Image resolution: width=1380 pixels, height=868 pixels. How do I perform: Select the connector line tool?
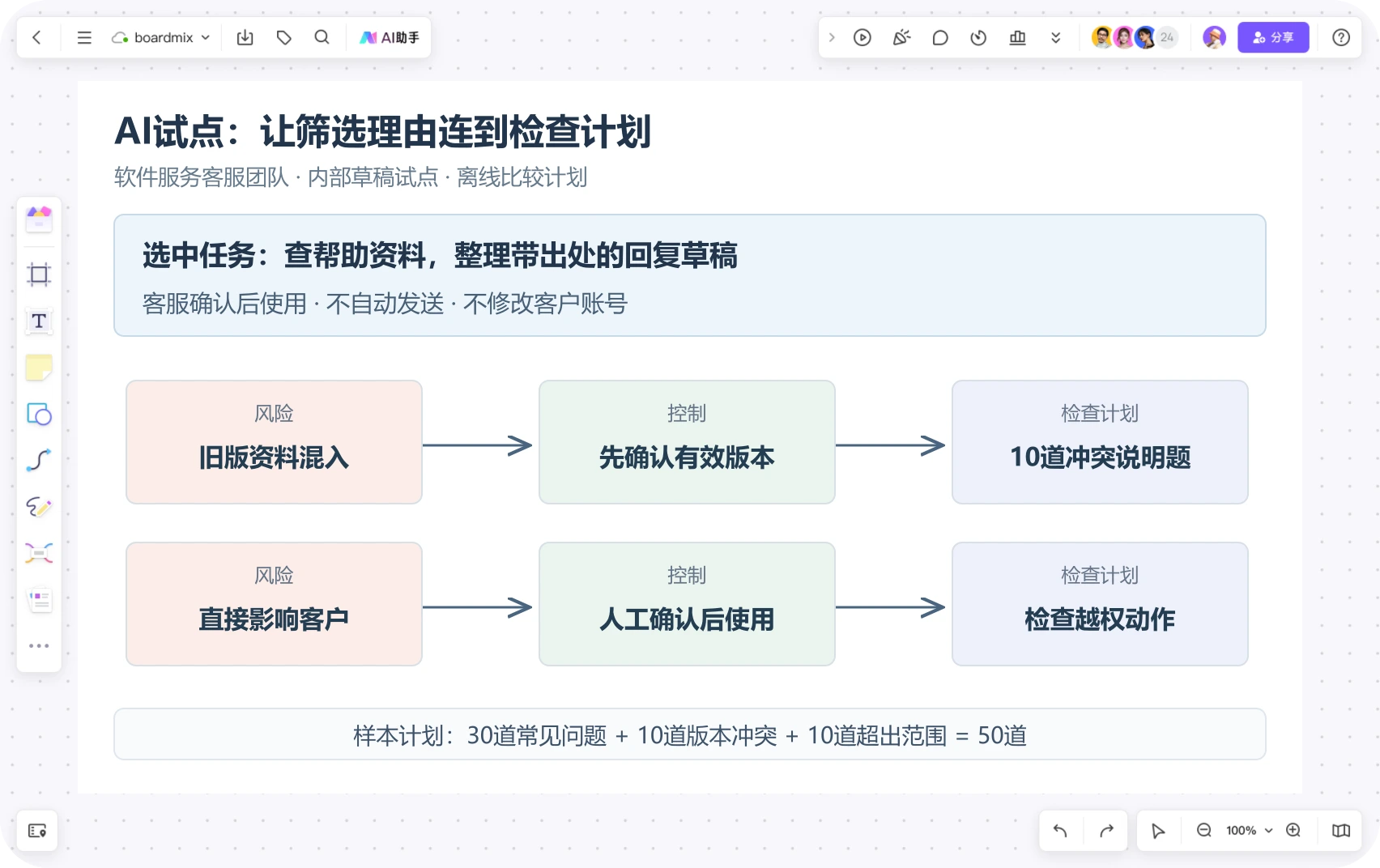click(x=39, y=461)
